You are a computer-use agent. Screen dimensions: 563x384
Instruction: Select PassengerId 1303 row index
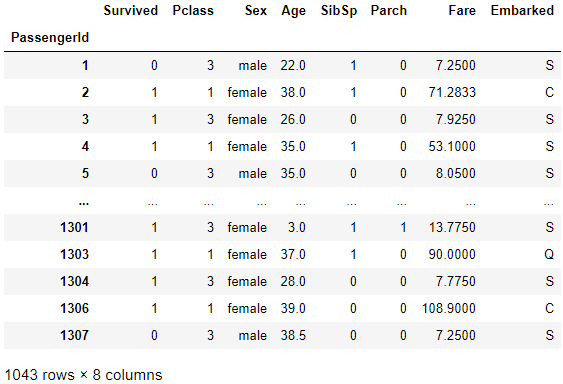(74, 254)
